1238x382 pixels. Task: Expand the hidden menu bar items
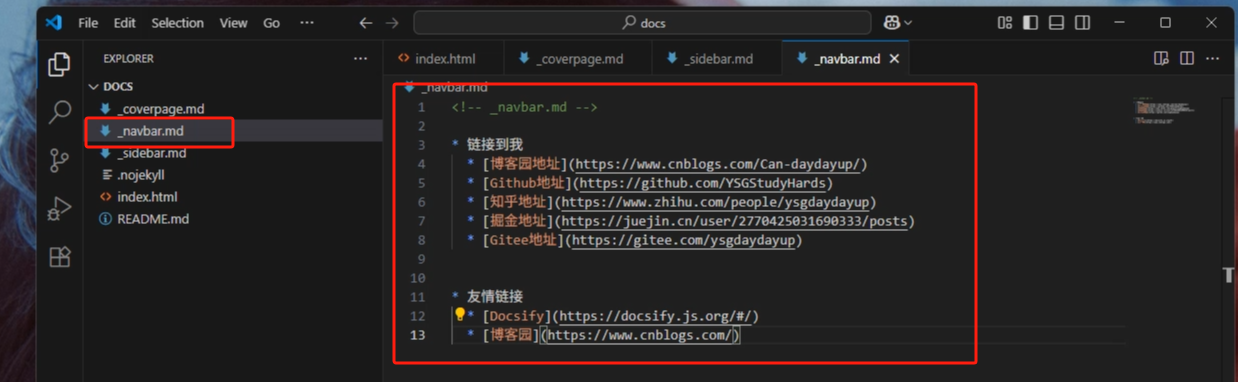307,22
